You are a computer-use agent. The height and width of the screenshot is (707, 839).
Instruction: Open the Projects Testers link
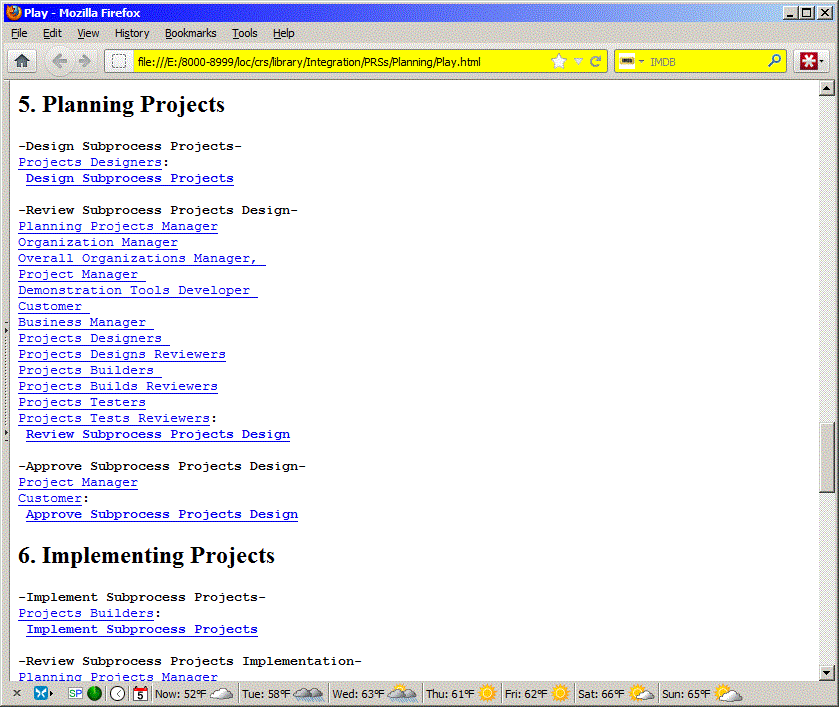(82, 402)
